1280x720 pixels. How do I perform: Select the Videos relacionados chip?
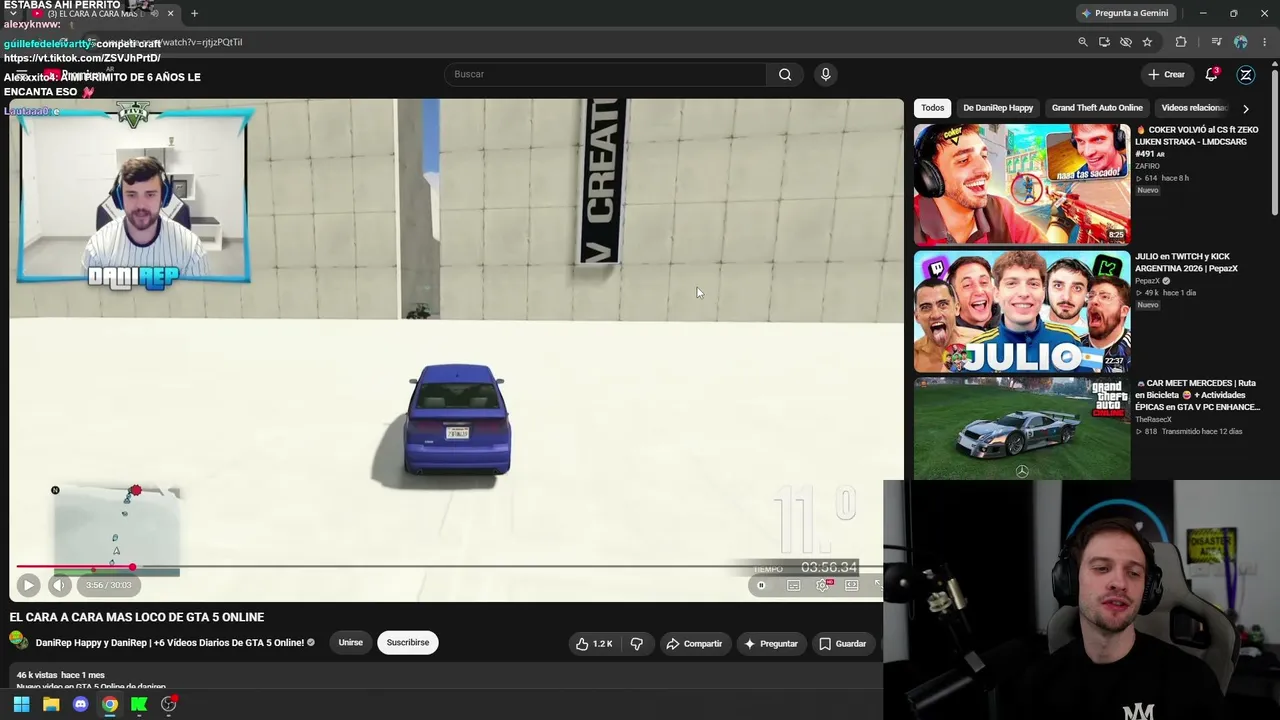[1194, 108]
